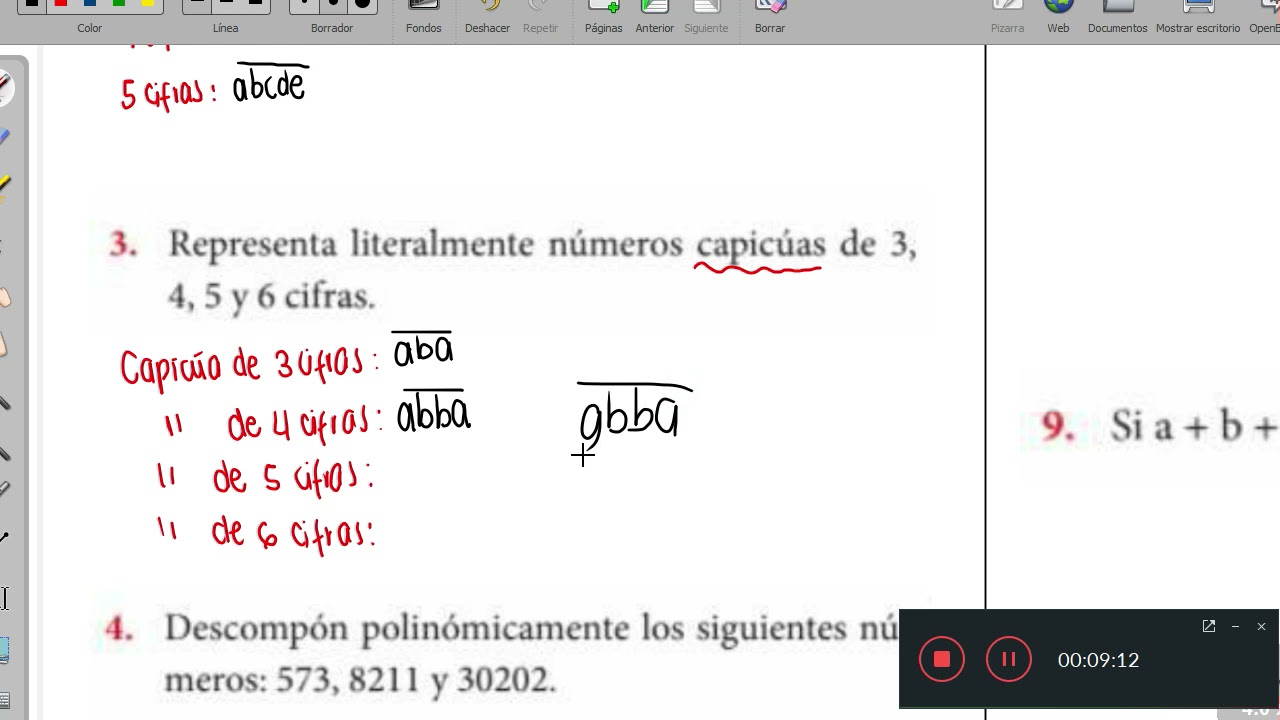
Task: Pick the smallest eraser size
Action: click(304, 4)
